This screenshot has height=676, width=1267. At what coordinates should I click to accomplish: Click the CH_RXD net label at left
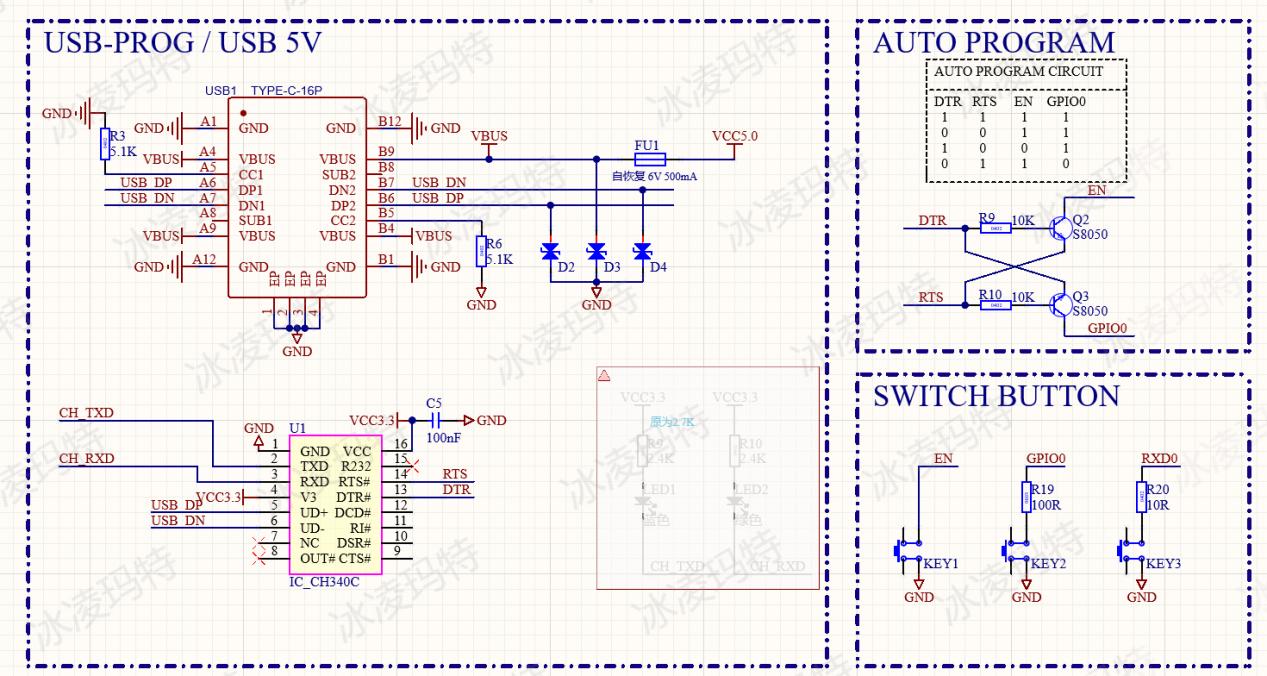click(x=86, y=458)
